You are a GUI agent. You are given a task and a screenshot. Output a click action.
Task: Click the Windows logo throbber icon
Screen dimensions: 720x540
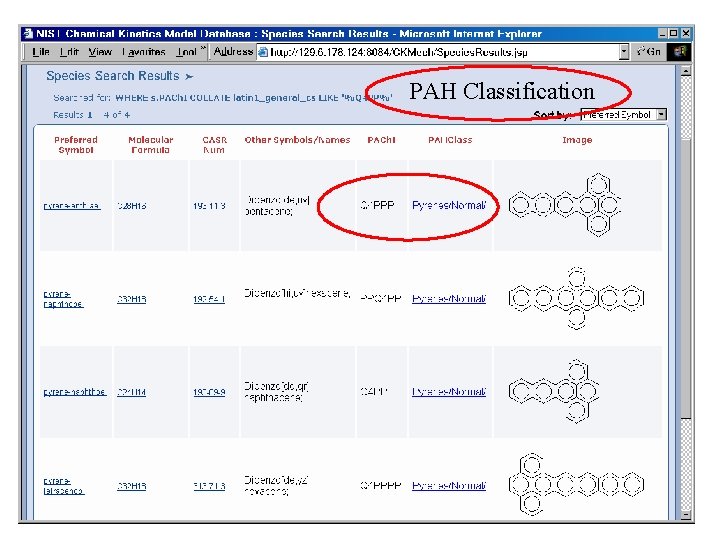[680, 51]
